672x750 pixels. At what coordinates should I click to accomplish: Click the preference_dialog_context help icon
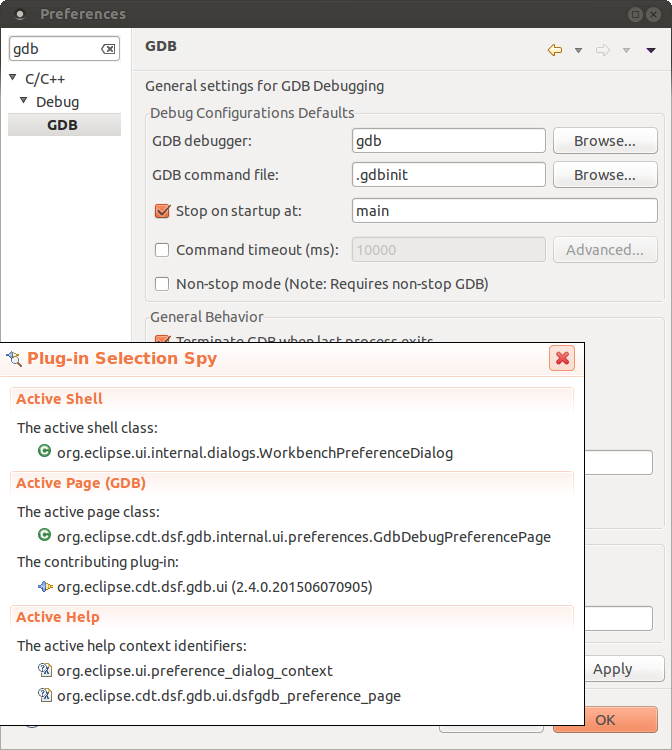tap(44, 670)
